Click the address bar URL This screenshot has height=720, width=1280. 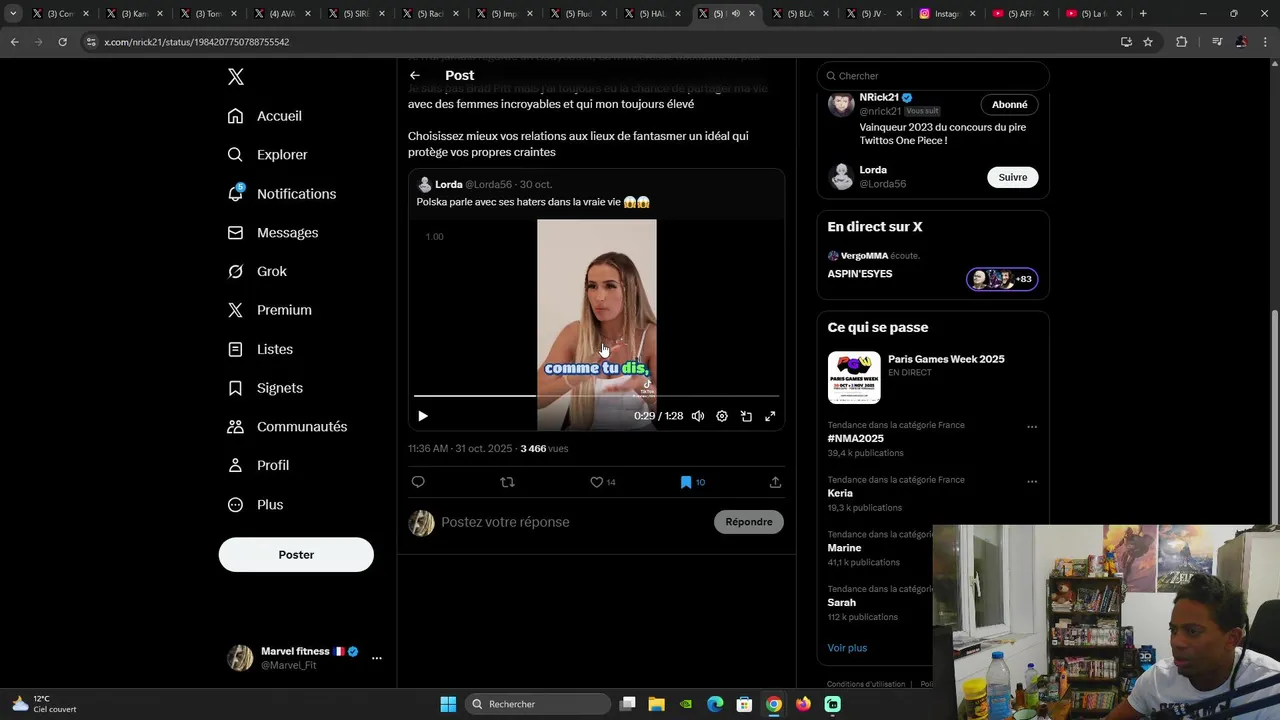click(x=197, y=42)
